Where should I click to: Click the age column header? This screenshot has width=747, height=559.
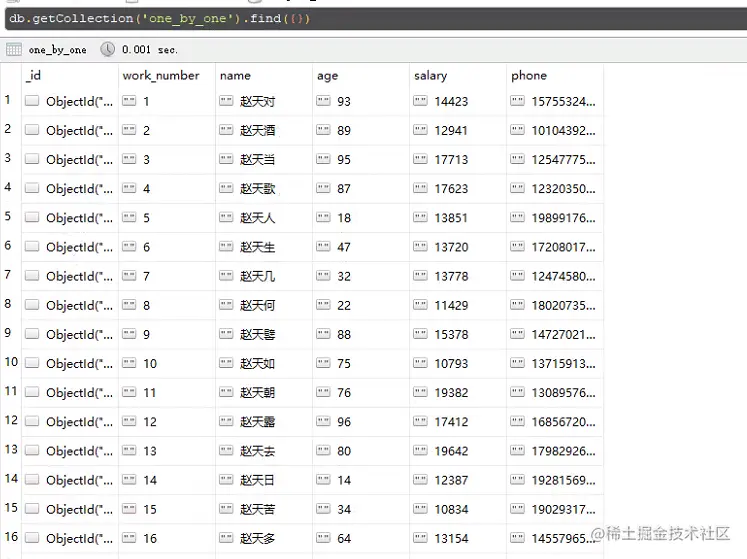click(328, 76)
